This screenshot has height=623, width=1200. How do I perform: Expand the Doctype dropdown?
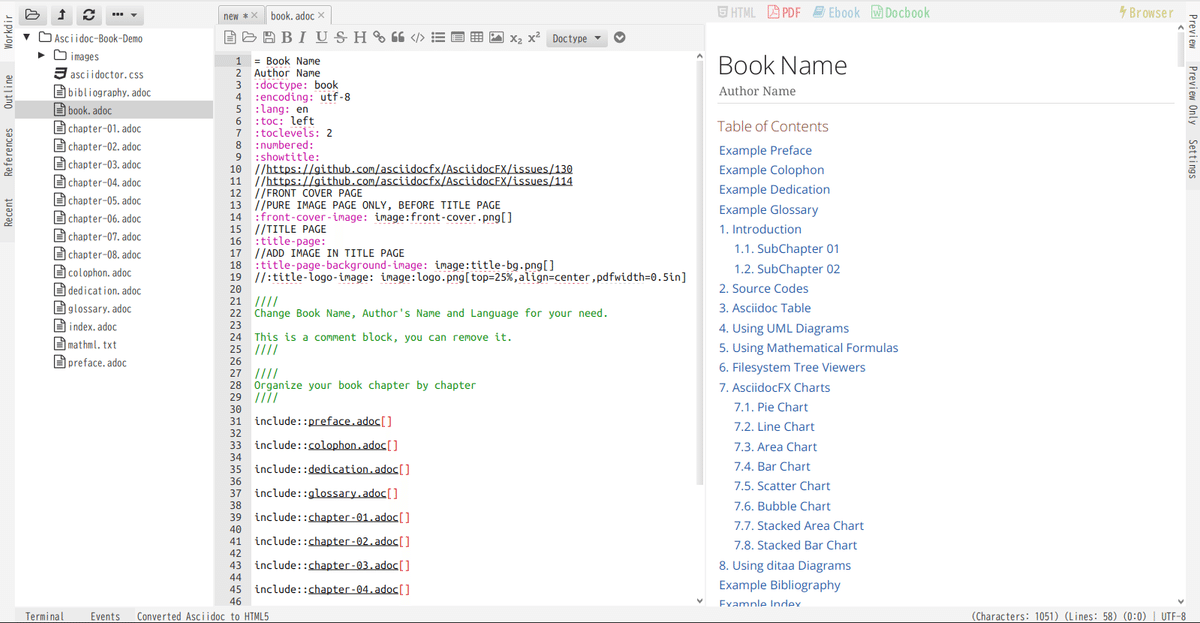click(578, 38)
